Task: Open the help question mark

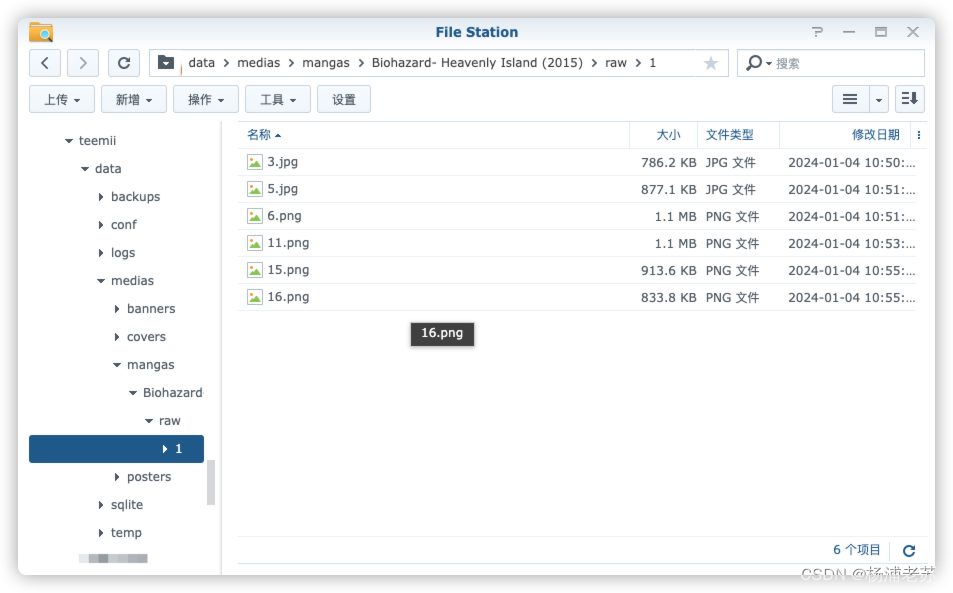Action: (x=817, y=32)
